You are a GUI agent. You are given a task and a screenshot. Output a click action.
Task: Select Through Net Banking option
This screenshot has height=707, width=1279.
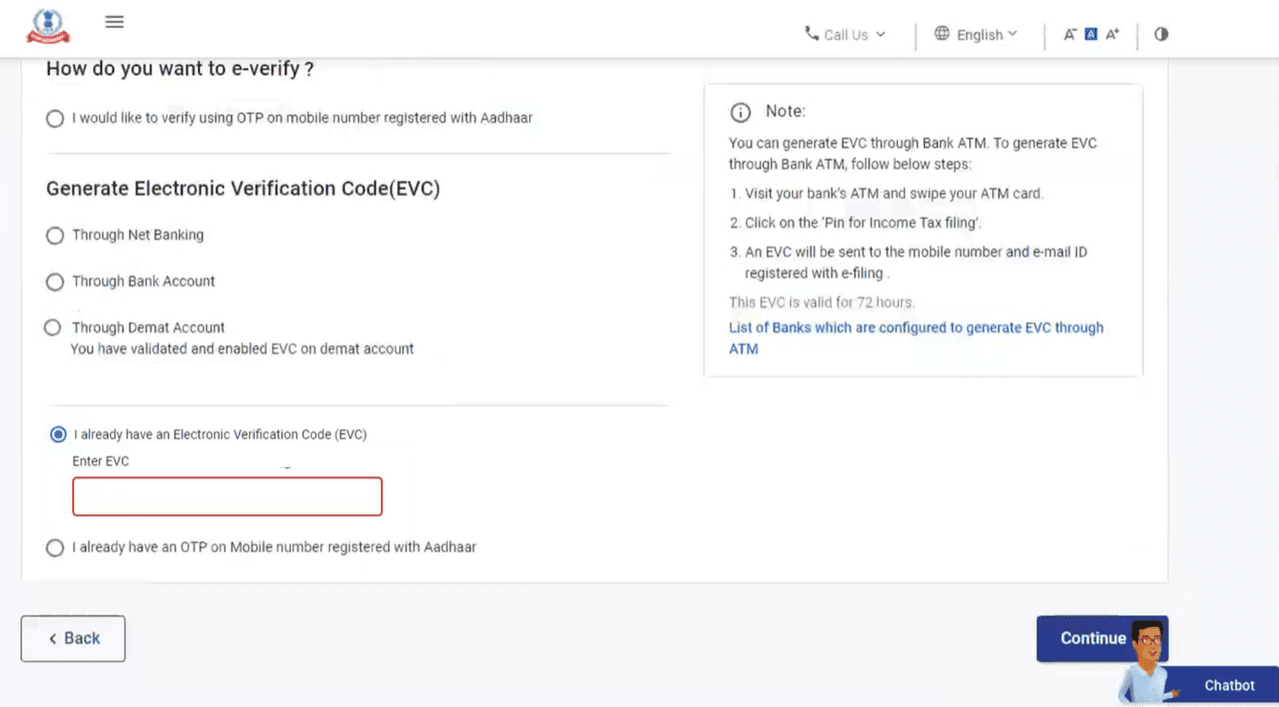55,236
